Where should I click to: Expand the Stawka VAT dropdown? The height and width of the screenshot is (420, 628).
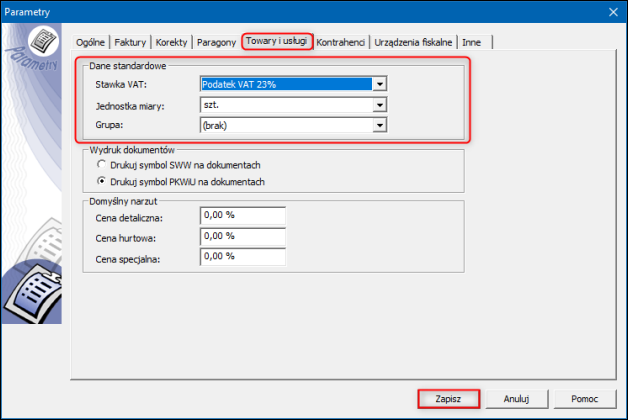point(379,85)
